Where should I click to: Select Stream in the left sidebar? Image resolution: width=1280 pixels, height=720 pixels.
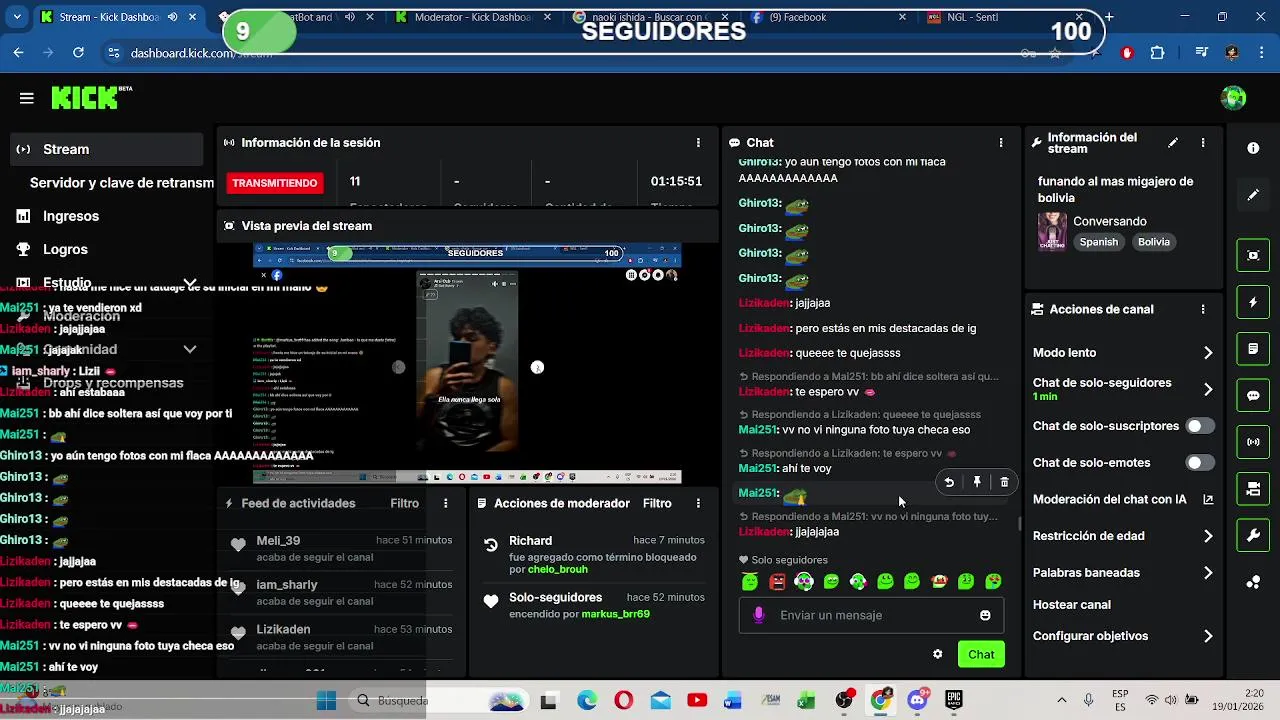coord(107,149)
